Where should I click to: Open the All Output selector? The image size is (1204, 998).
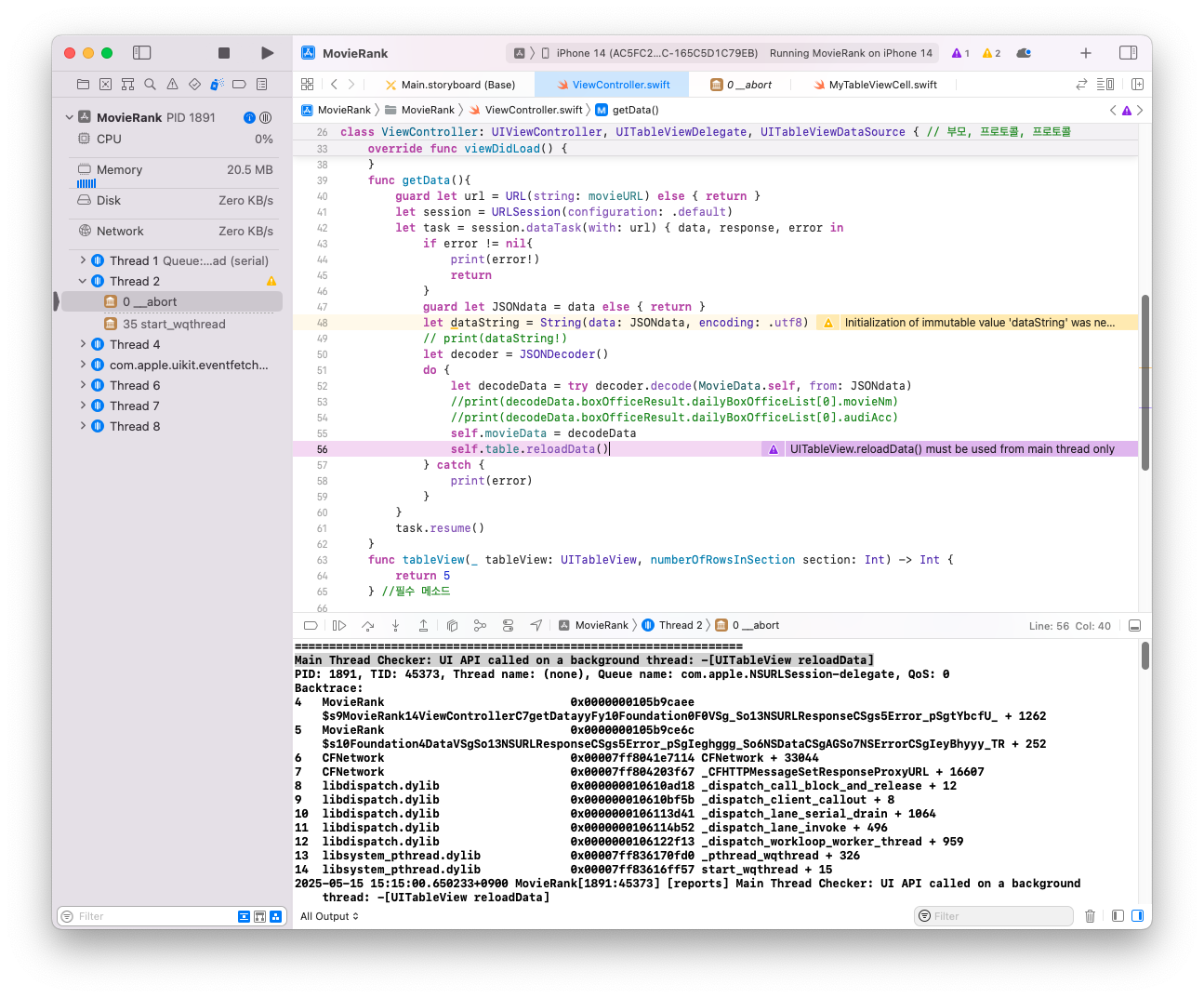[x=329, y=916]
